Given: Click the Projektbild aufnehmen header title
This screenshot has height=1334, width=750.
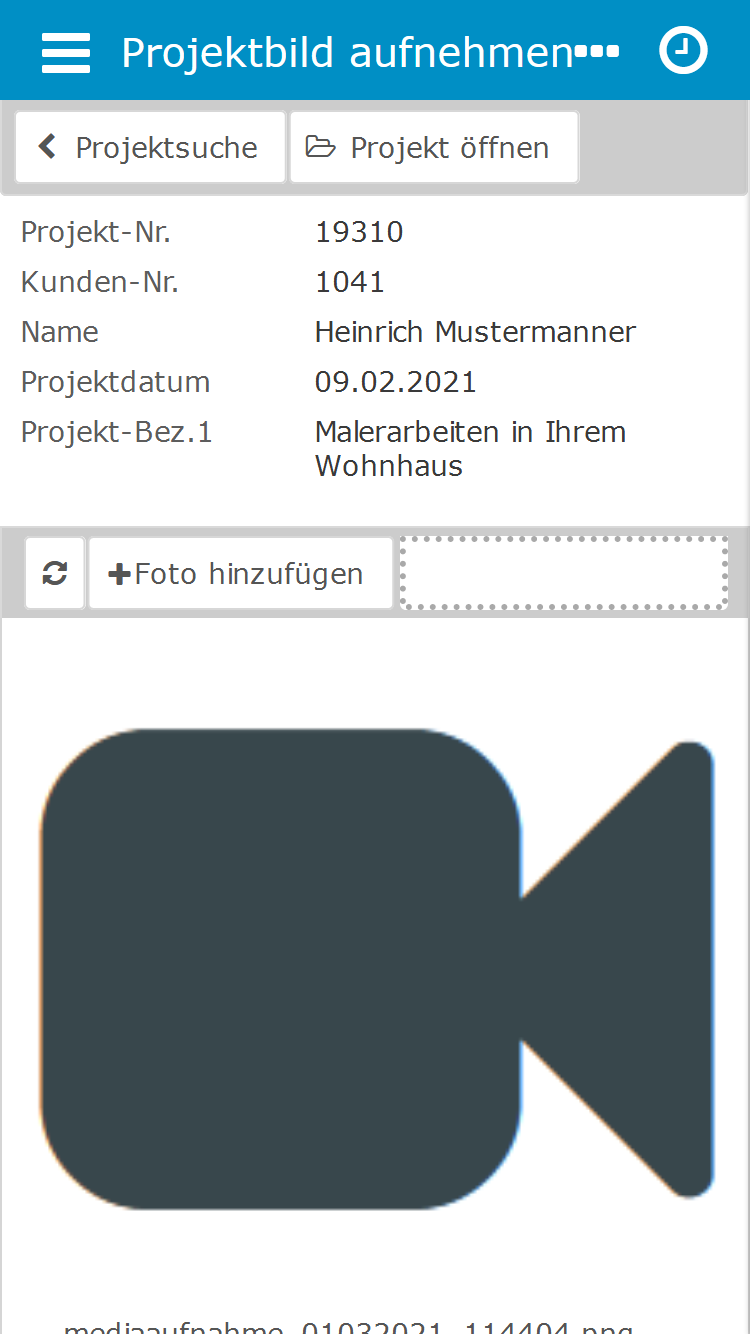Looking at the screenshot, I should pos(347,52).
